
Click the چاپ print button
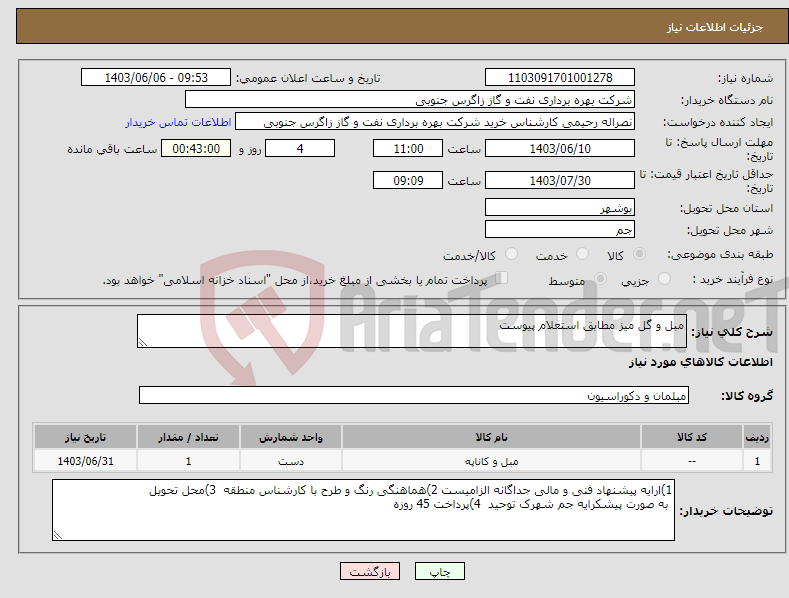[440, 571]
